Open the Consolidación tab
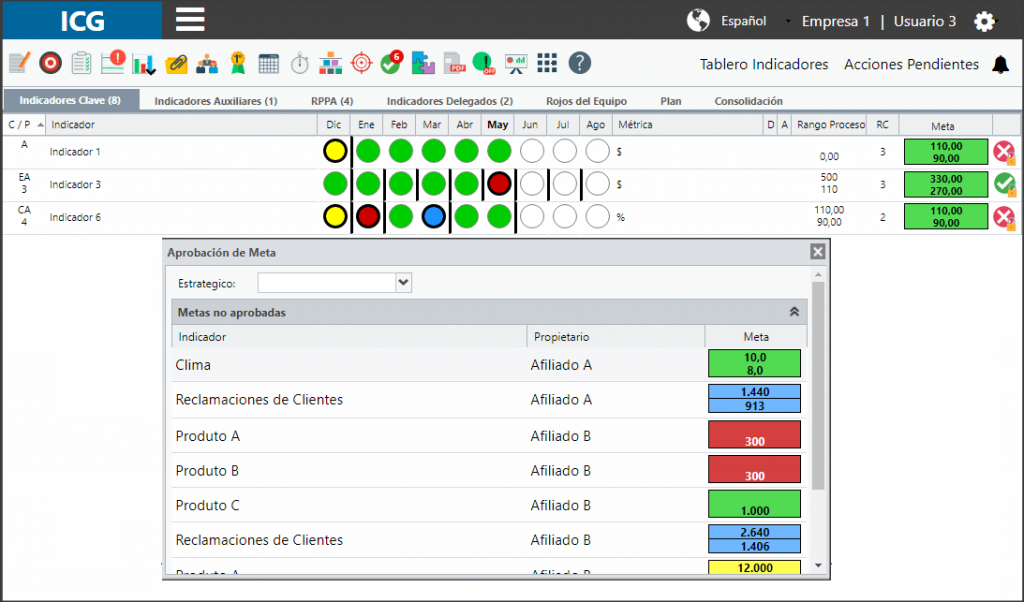1024x602 pixels. (x=748, y=101)
